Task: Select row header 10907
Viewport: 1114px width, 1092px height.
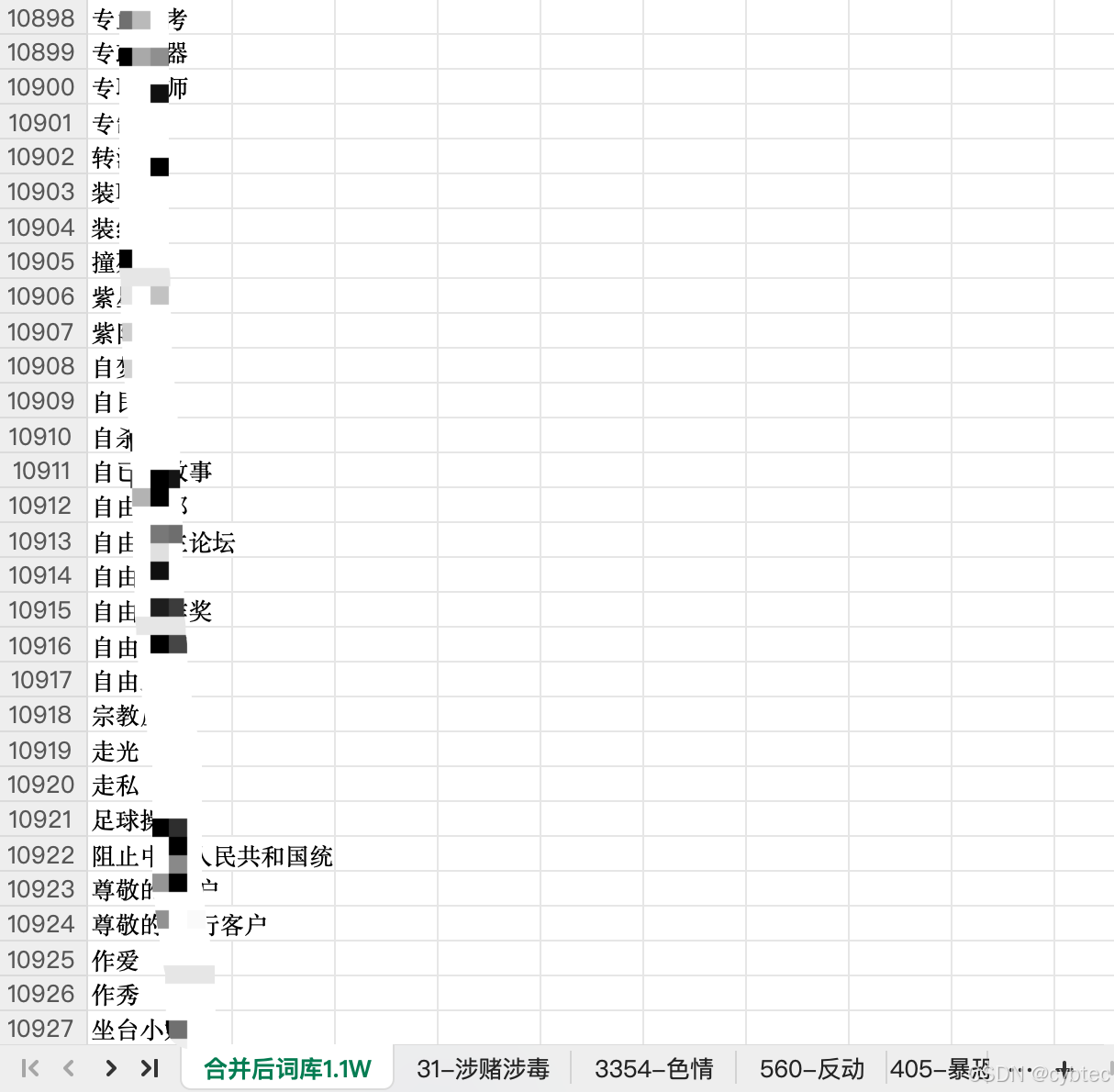Action: coord(43,331)
